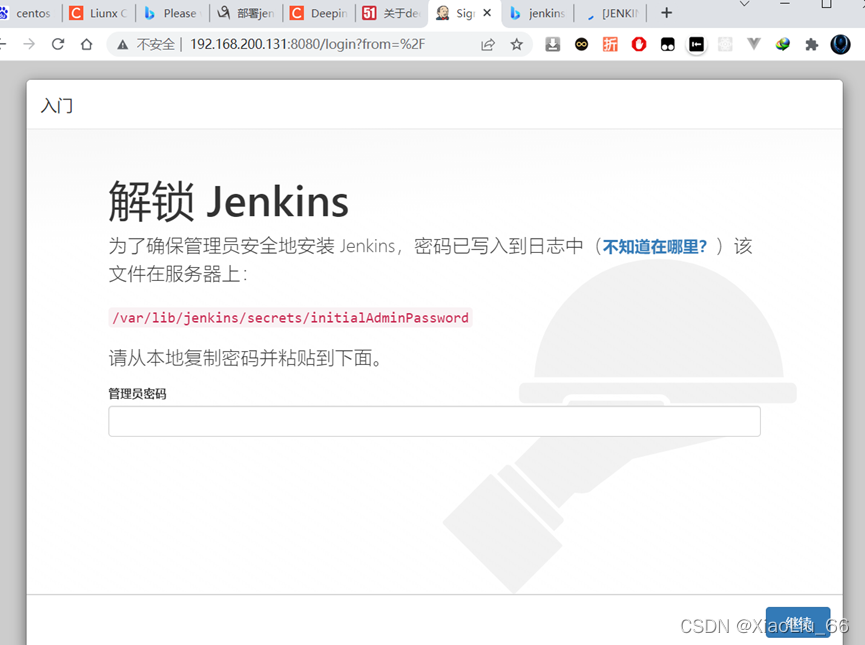865x645 pixels.
Task: Click the address bar URL
Action: point(307,44)
